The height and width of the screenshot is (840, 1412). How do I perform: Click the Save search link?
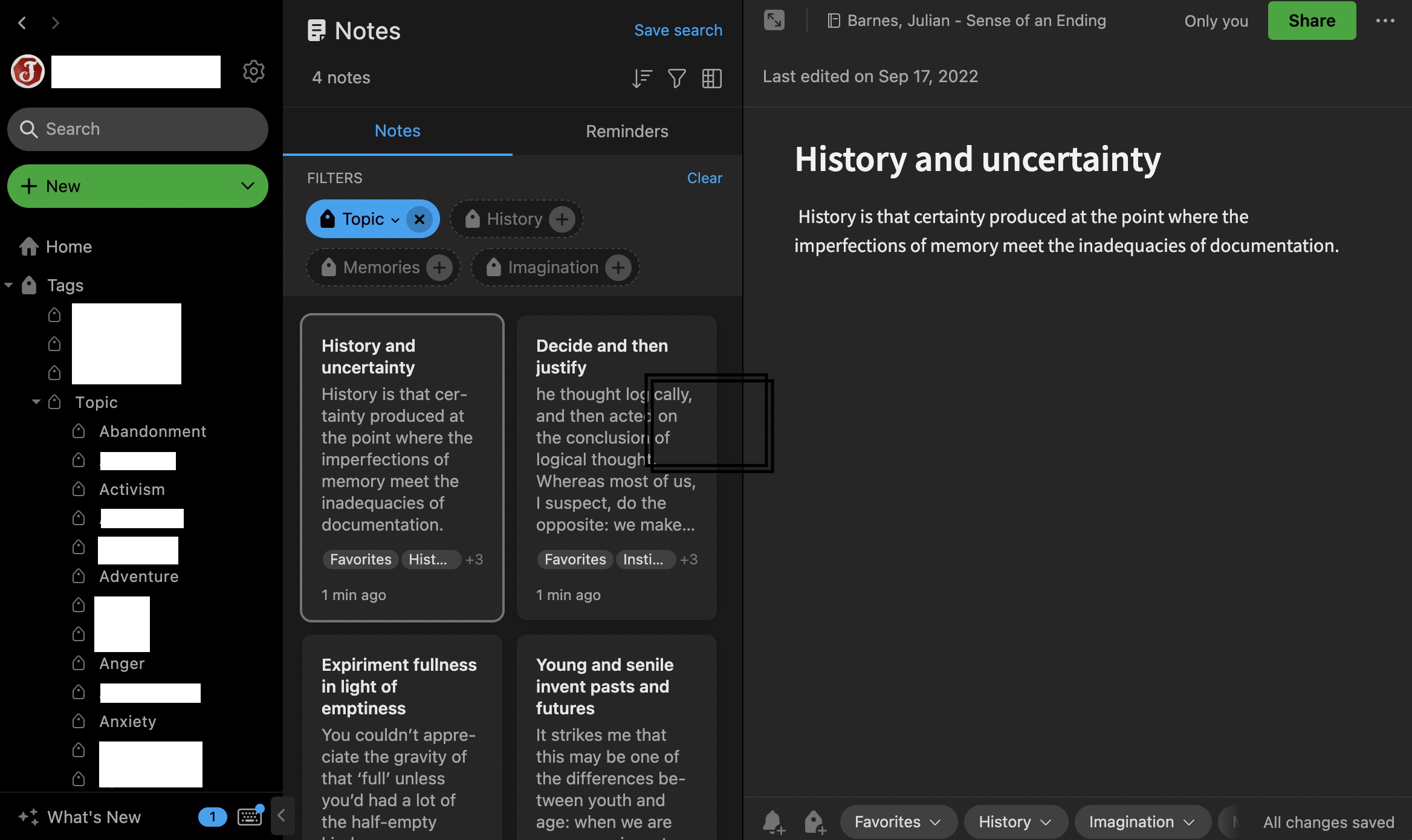[678, 30]
